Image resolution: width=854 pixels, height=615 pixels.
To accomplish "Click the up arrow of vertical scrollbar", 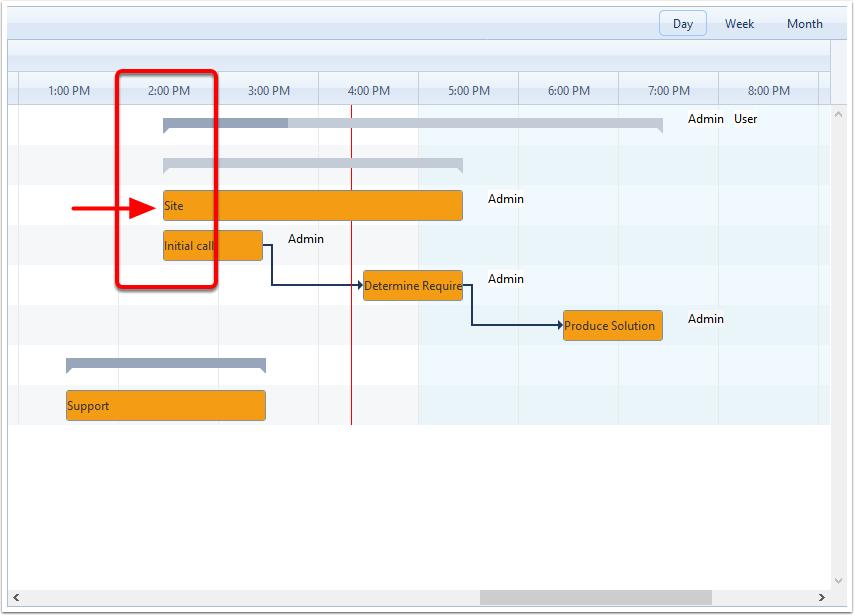I will pyautogui.click(x=838, y=114).
